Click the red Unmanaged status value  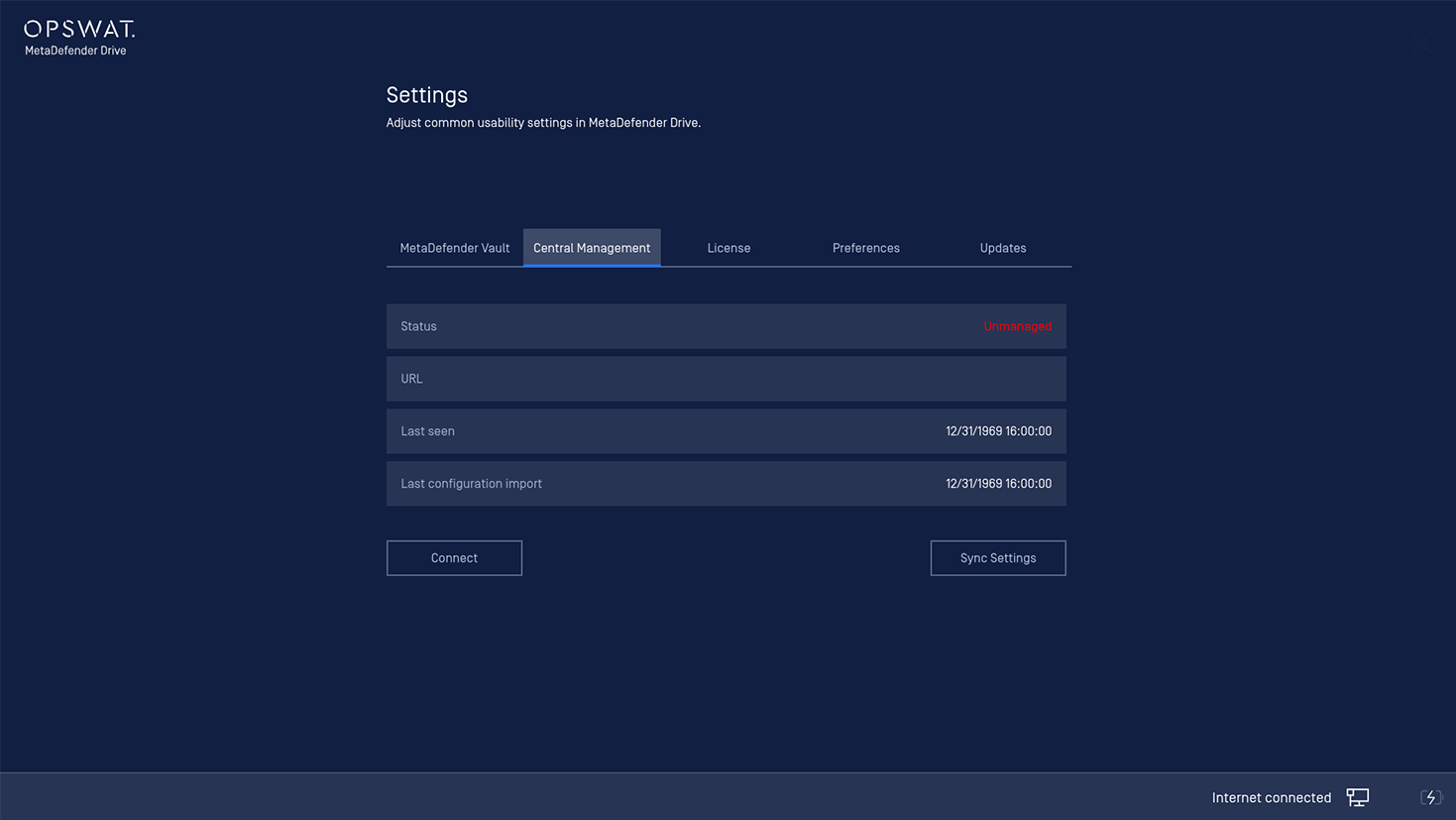(1018, 326)
